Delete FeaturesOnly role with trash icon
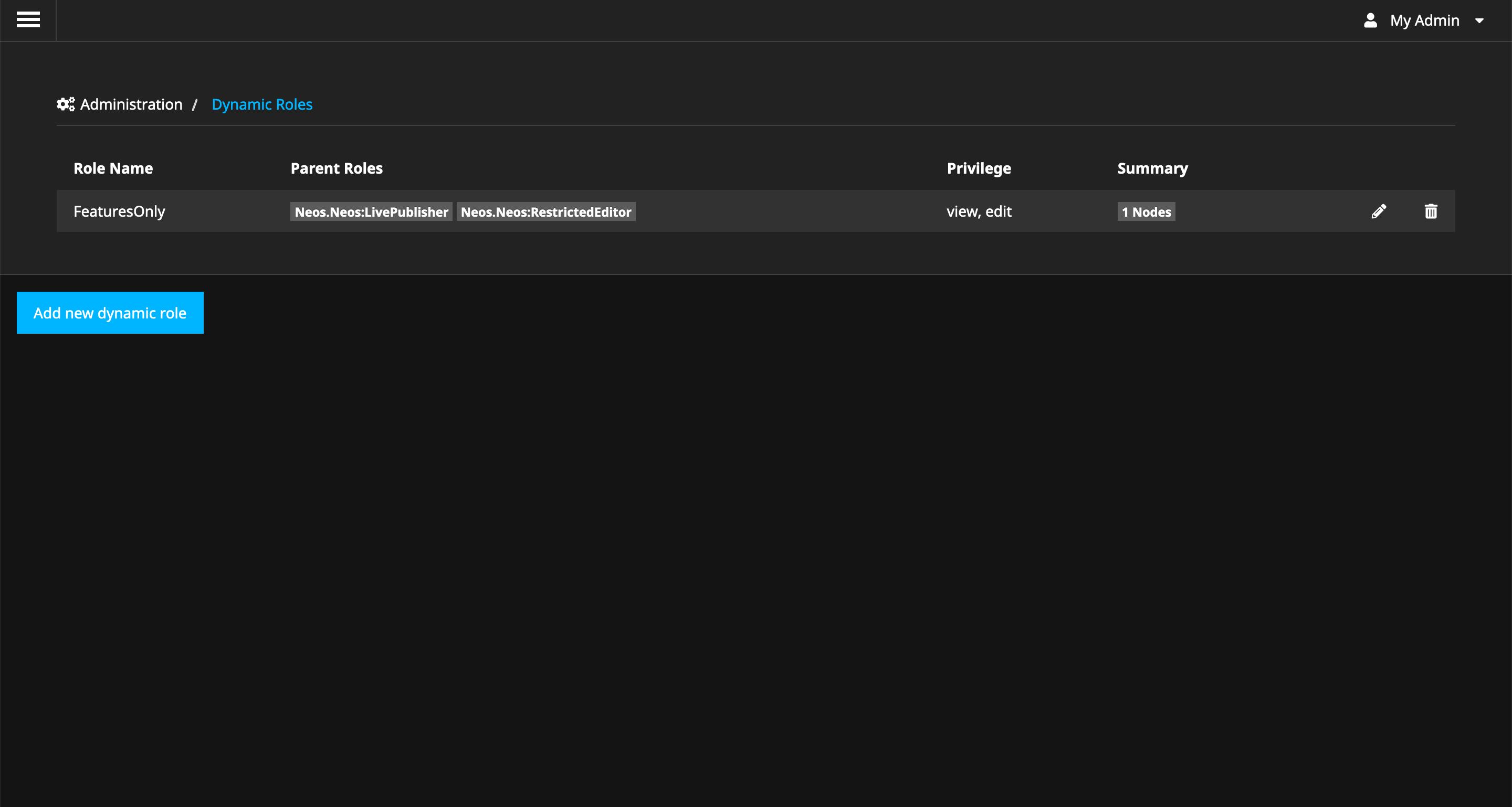The image size is (1512, 807). 1431,211
